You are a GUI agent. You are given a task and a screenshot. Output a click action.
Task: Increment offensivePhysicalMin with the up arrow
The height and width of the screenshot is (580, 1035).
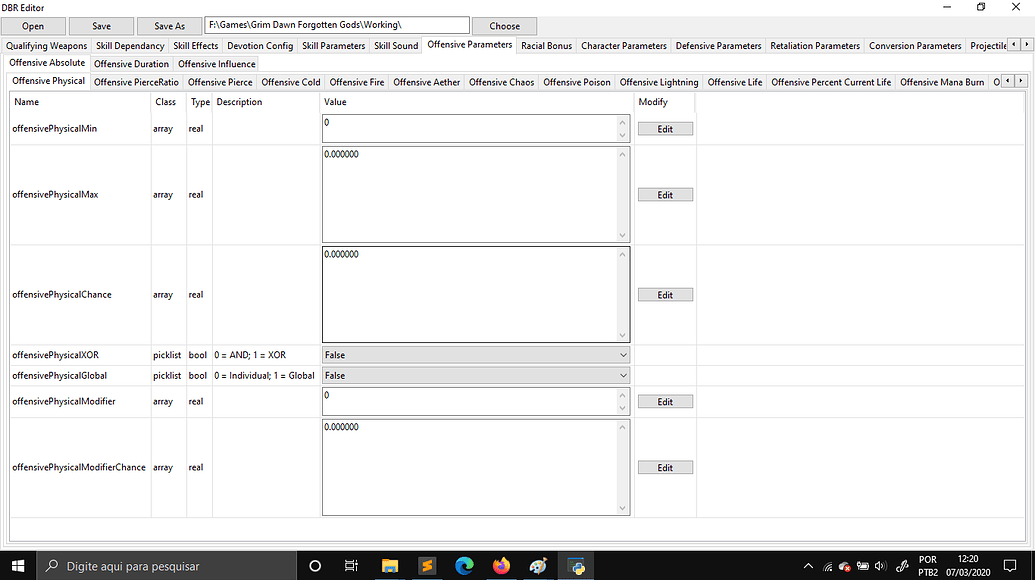pyautogui.click(x=622, y=122)
